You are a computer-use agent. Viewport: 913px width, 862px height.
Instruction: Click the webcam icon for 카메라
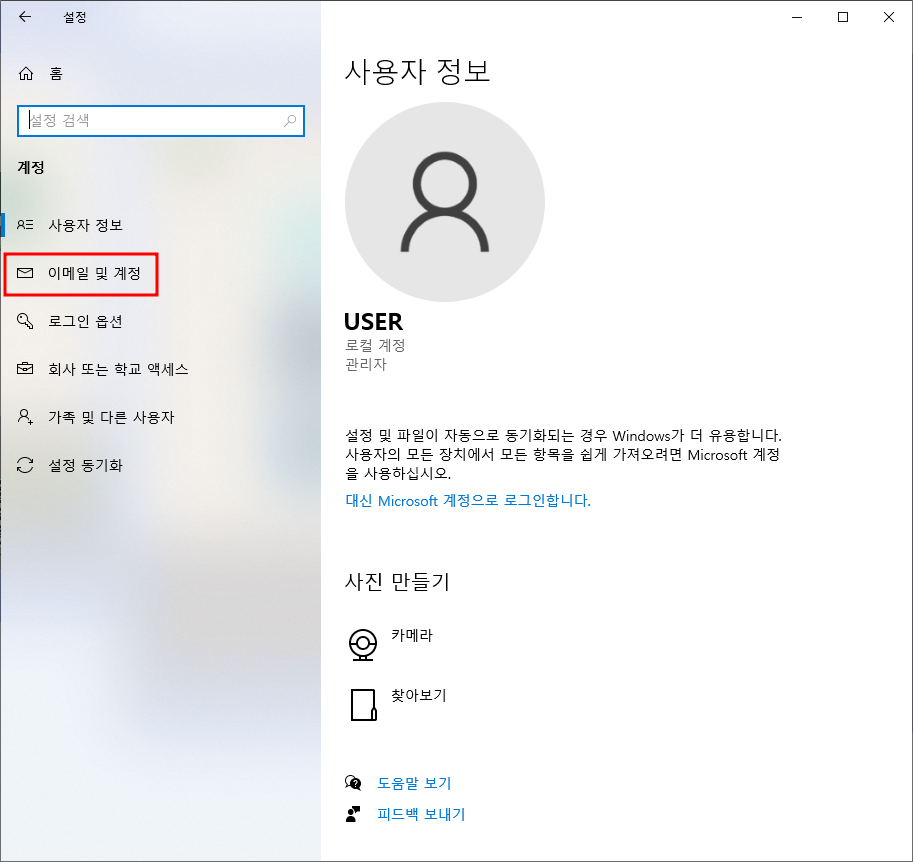point(363,645)
